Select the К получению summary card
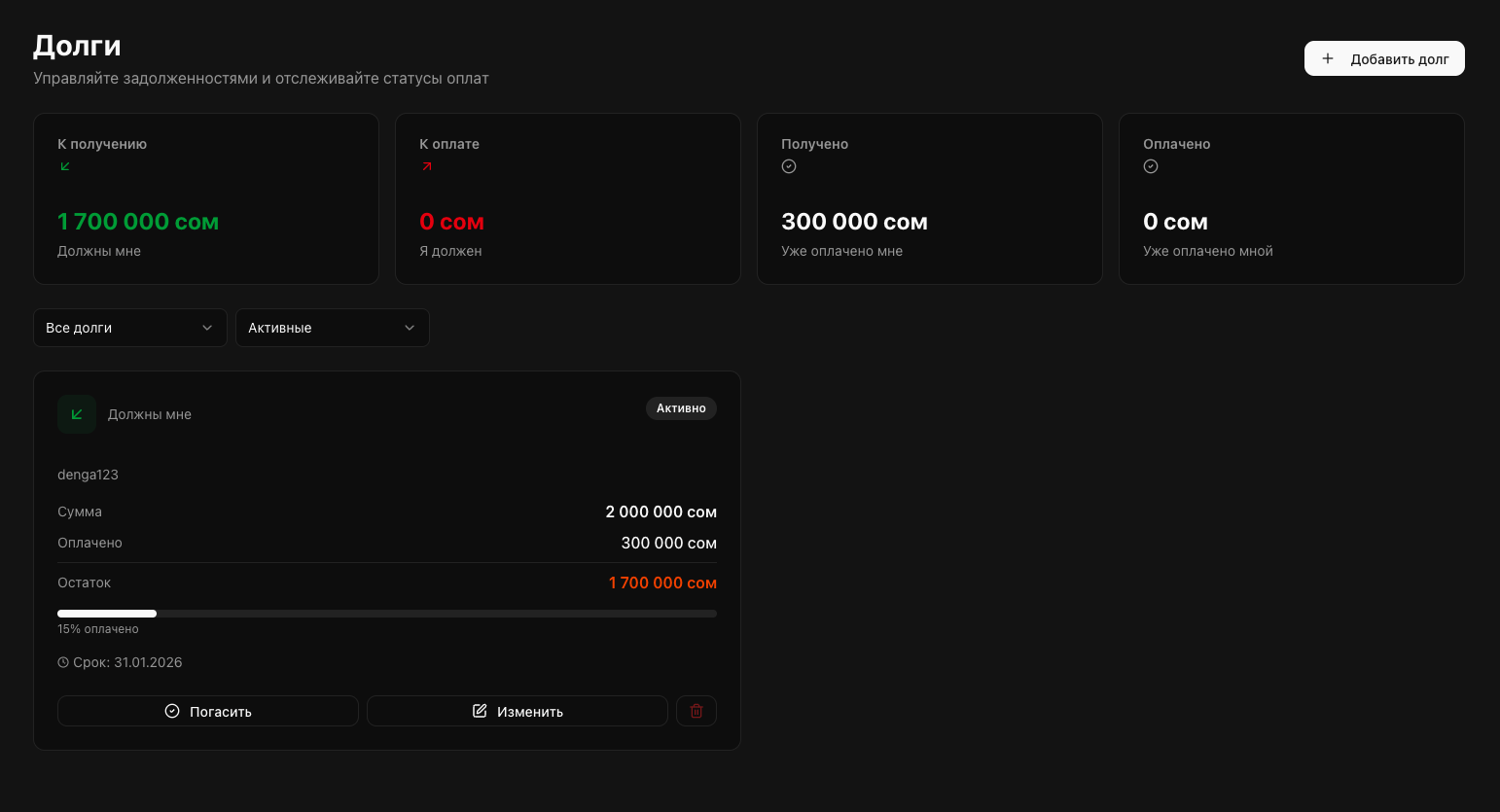 pos(205,199)
